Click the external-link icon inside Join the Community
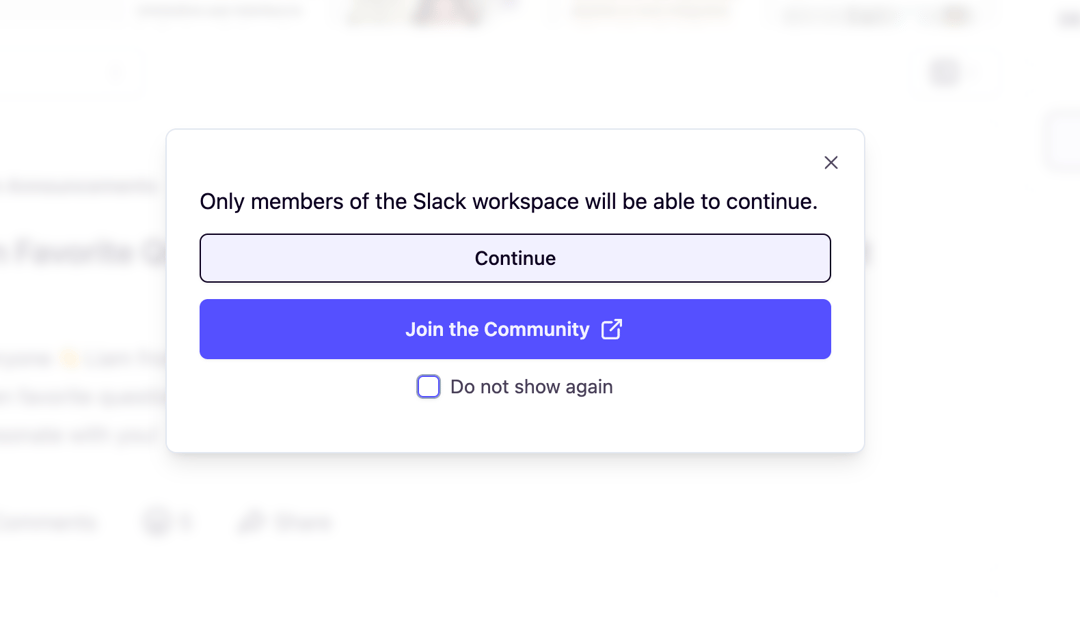 tap(611, 328)
